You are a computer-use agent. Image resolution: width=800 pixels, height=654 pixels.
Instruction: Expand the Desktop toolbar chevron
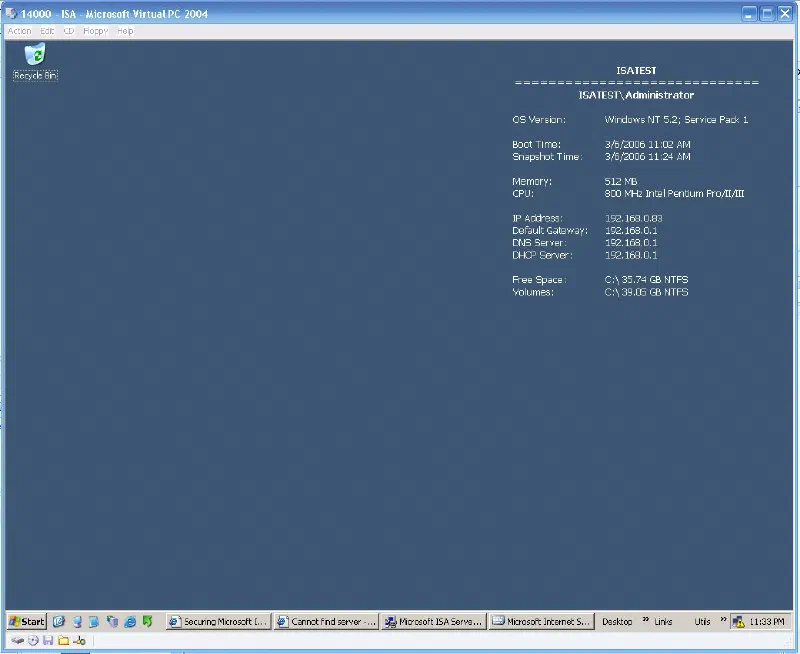[x=645, y=619]
